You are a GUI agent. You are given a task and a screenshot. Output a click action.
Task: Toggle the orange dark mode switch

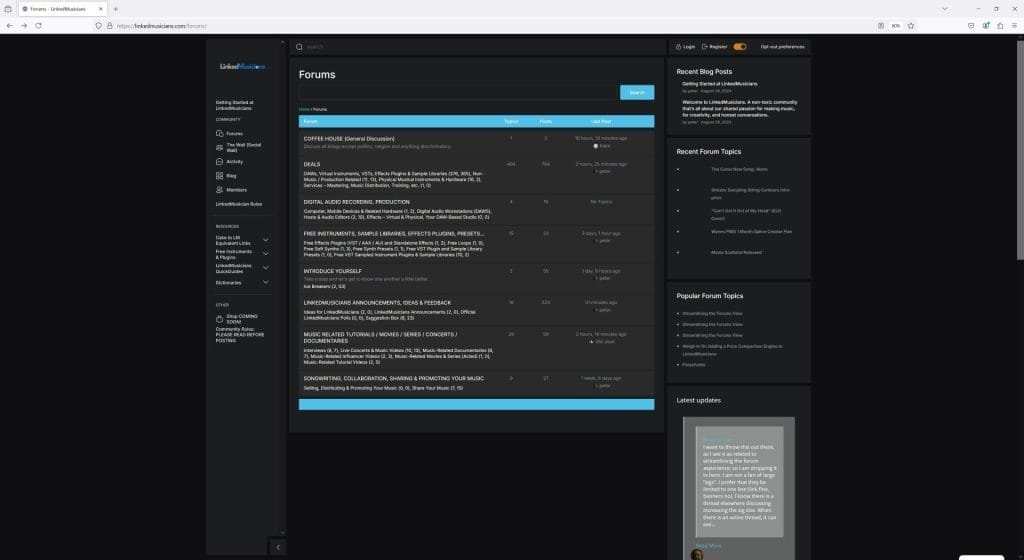[x=740, y=46]
